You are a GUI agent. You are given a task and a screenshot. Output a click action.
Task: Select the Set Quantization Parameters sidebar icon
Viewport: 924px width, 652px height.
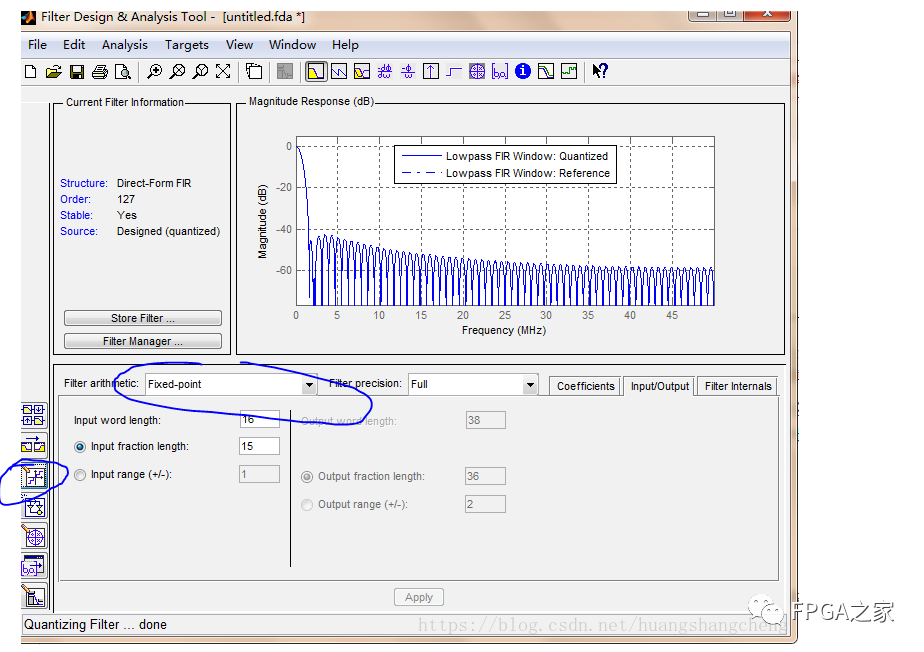pyautogui.click(x=34, y=476)
